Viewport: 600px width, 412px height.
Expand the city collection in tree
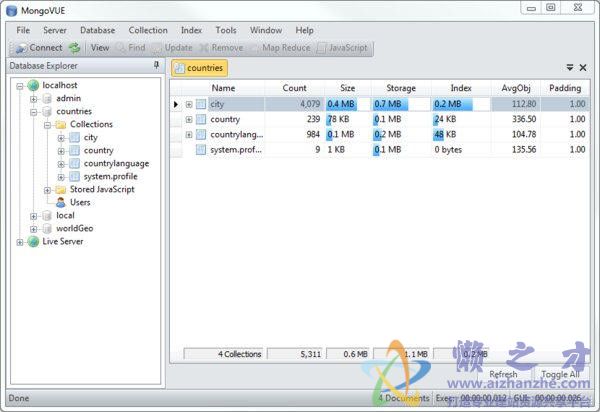tap(61, 138)
